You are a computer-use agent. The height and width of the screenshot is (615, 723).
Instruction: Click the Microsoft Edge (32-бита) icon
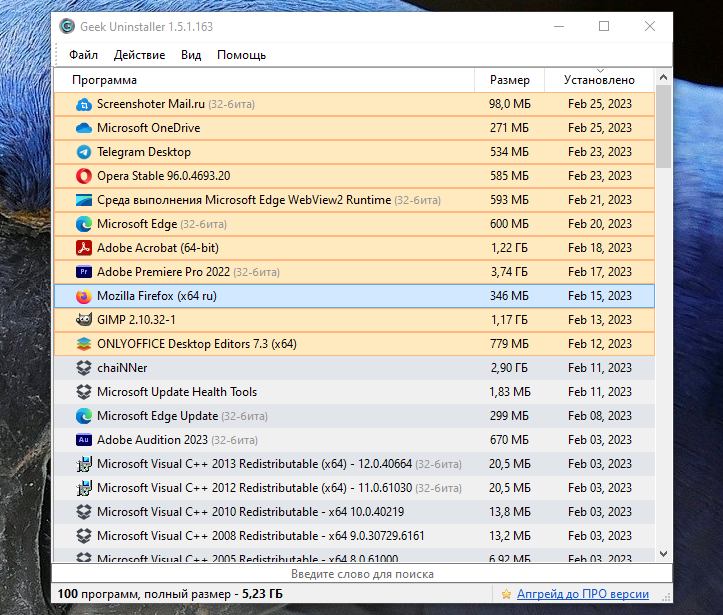tap(83, 224)
